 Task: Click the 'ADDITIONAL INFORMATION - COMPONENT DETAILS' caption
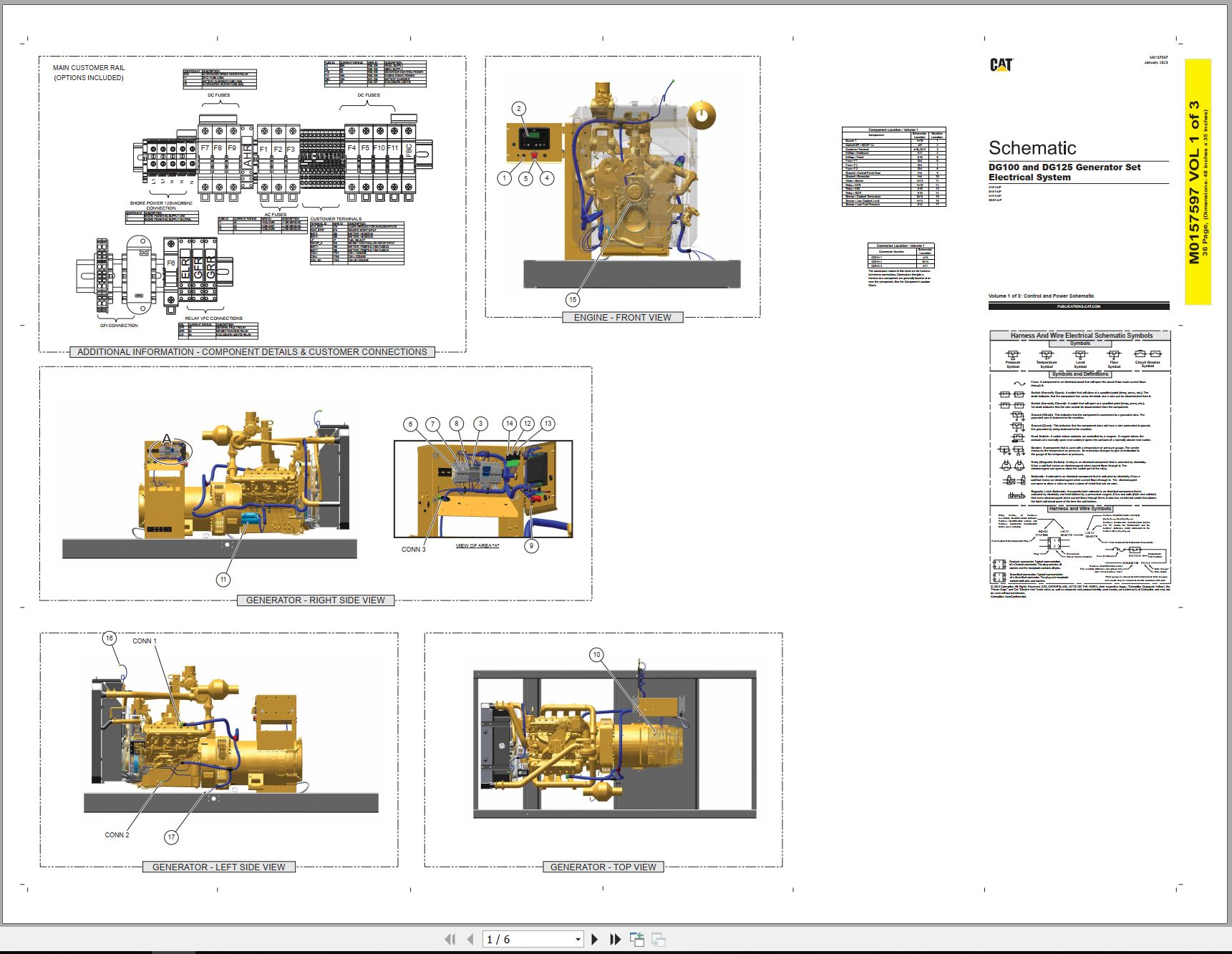(x=252, y=351)
